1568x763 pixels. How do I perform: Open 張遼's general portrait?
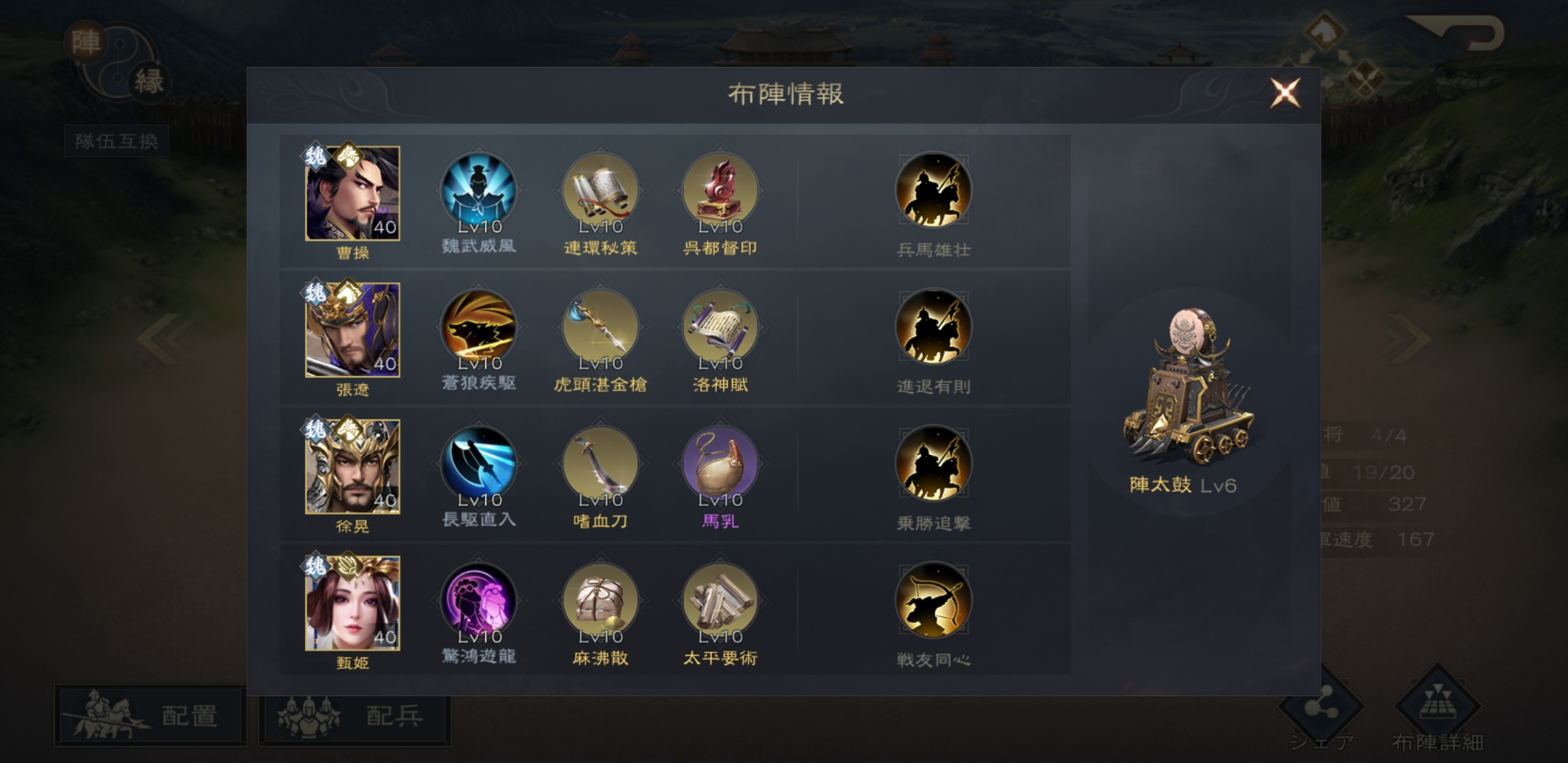(352, 330)
